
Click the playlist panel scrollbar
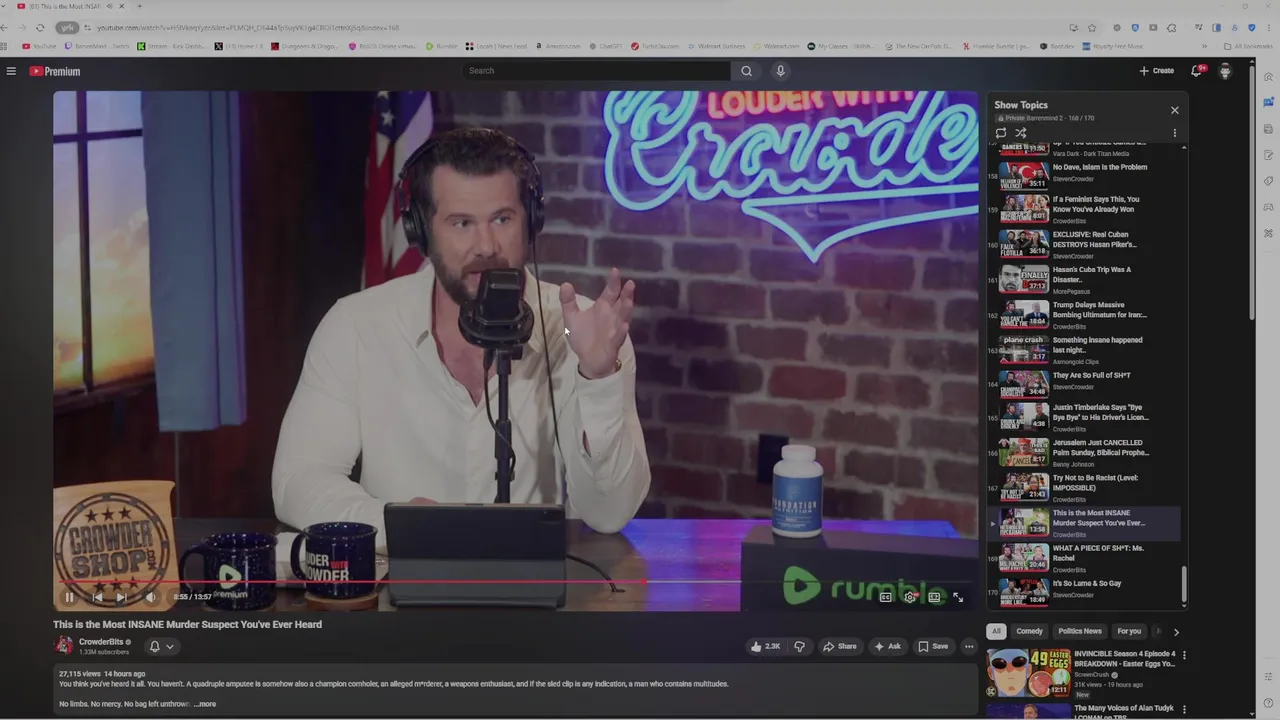tap(1184, 584)
